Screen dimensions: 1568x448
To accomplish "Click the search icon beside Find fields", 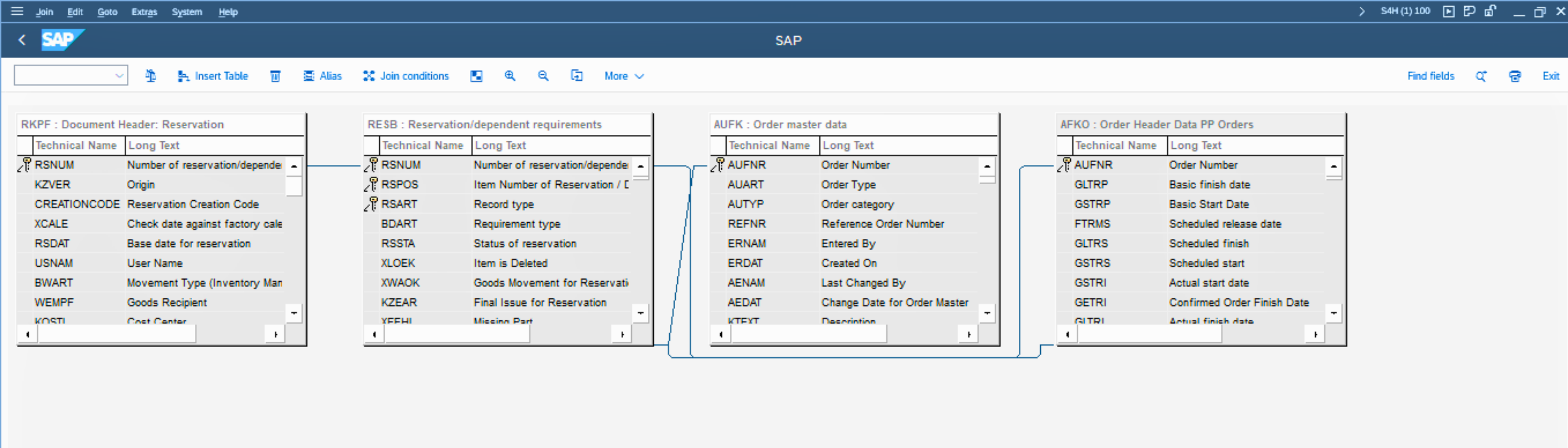I will [x=1481, y=76].
